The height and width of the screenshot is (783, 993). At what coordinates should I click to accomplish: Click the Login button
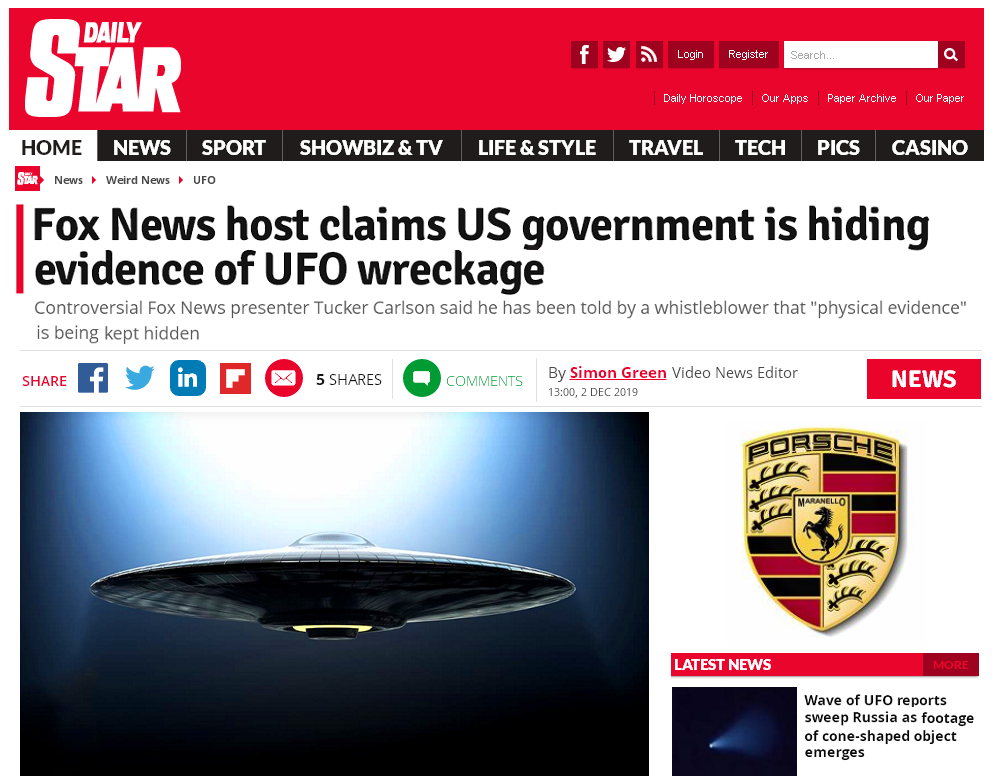coord(690,54)
